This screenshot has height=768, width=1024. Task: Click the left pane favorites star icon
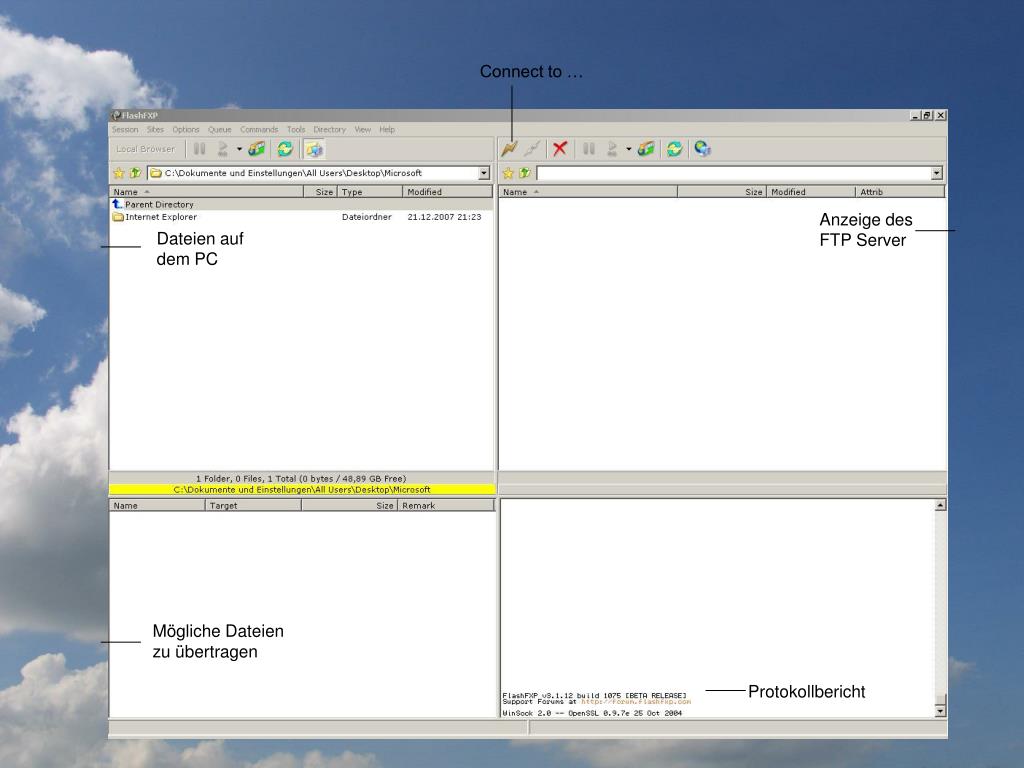pyautogui.click(x=119, y=173)
